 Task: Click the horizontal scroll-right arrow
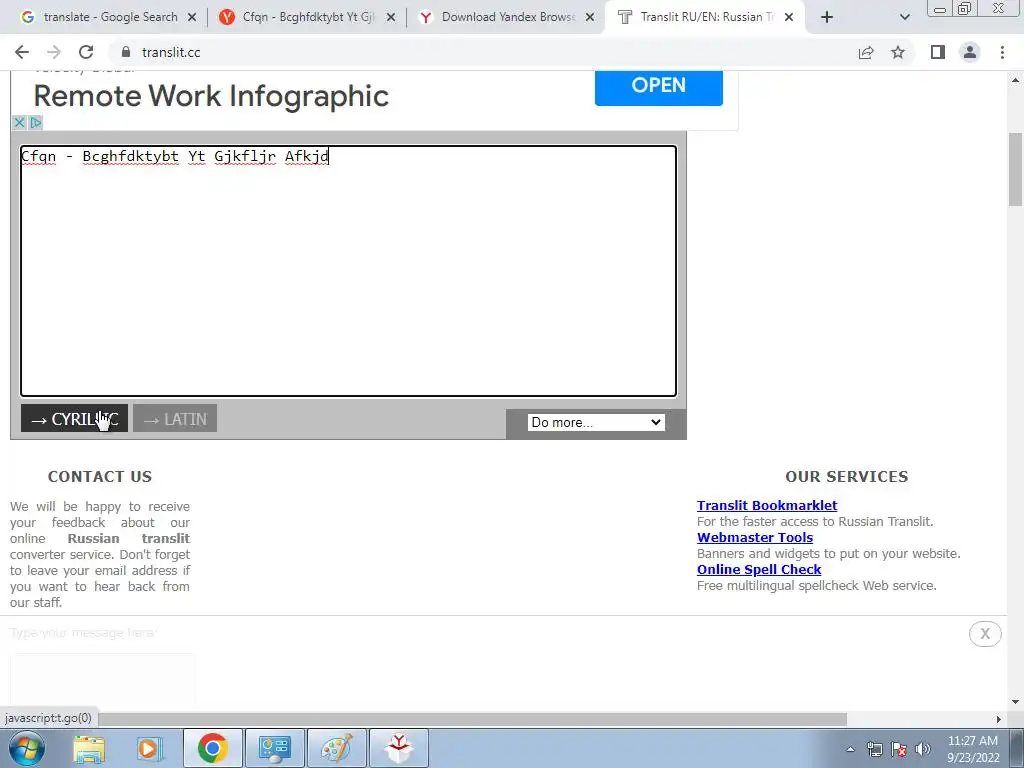[x=999, y=719]
